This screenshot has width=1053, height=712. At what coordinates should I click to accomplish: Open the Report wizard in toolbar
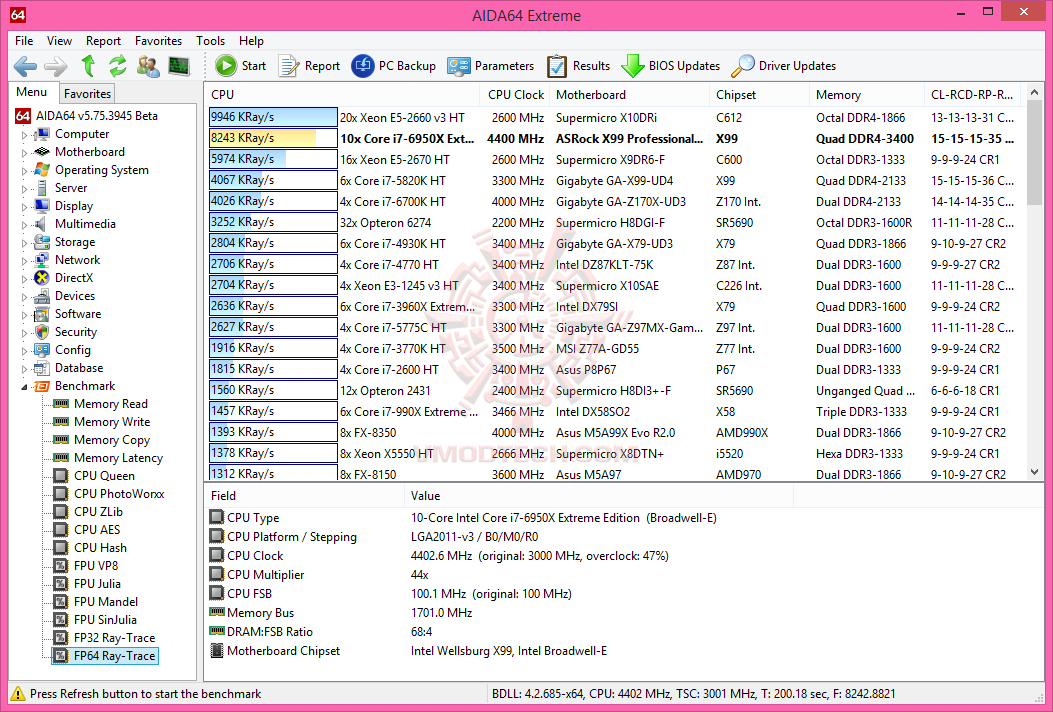[309, 66]
